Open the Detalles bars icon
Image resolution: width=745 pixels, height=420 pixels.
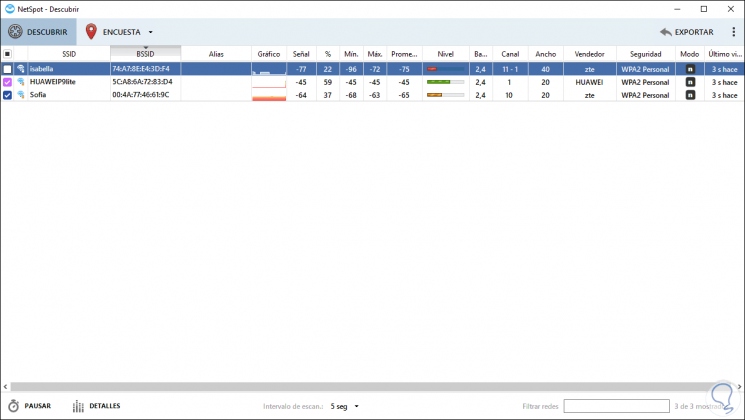[78, 406]
